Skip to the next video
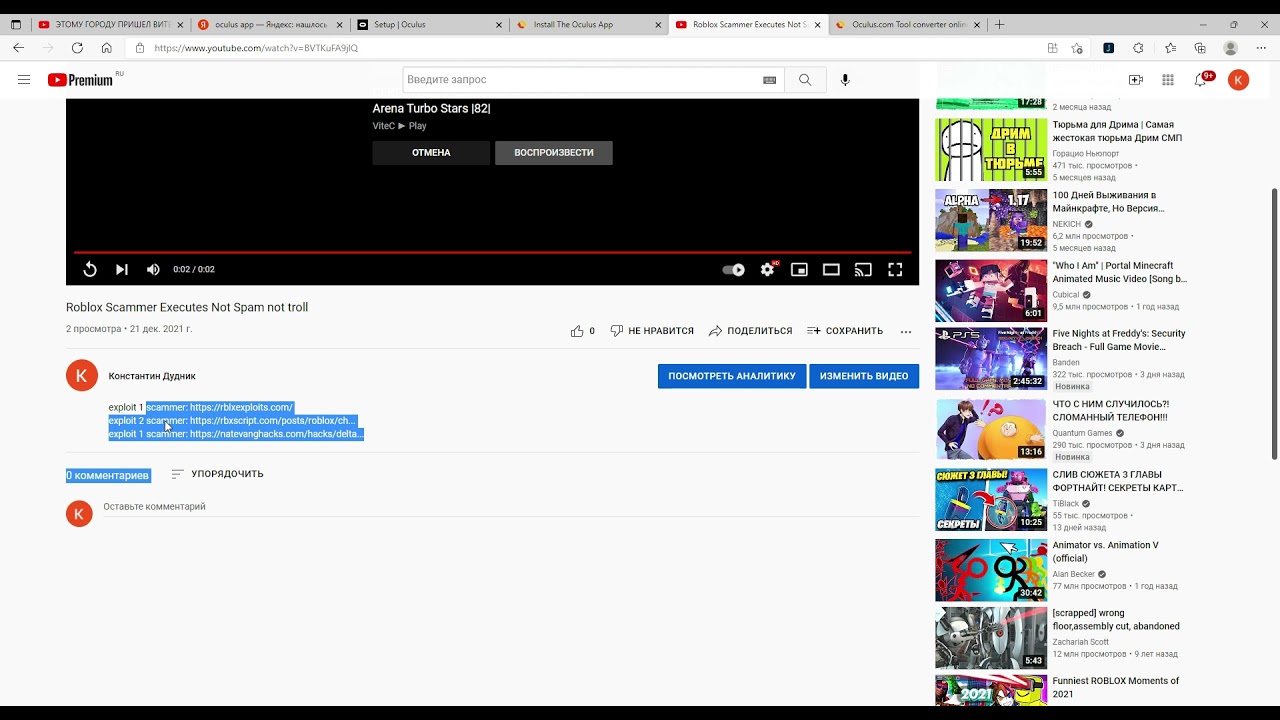1280x720 pixels. point(122,269)
